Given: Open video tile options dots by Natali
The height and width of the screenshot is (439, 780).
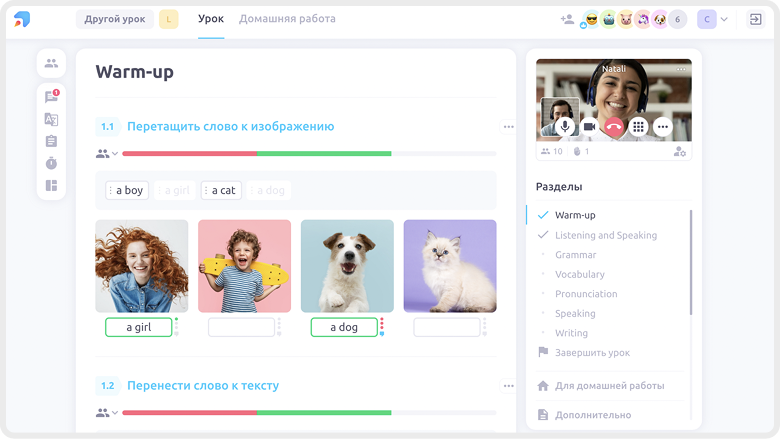Looking at the screenshot, I should tap(681, 69).
